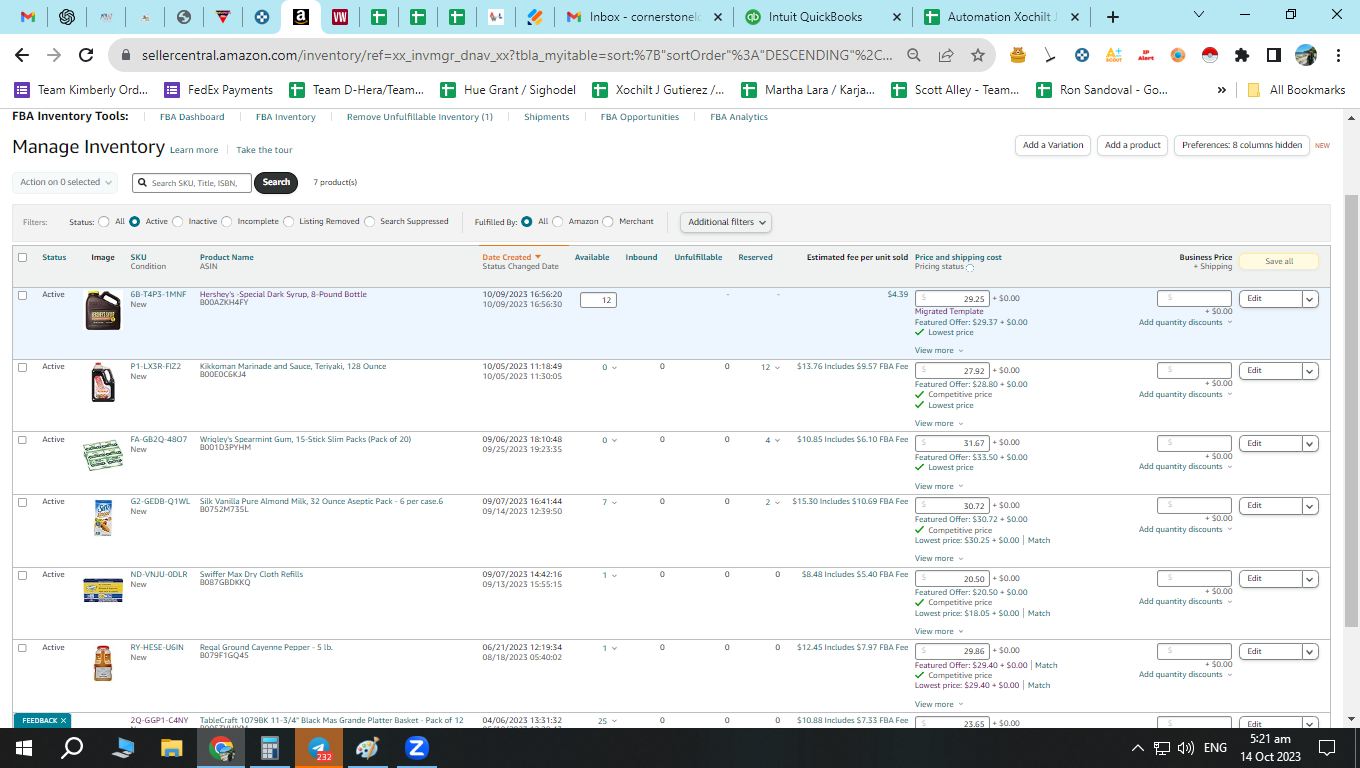1360x768 pixels.
Task: Tick the checkbox for Hershey's Dark Syrup row
Action: [x=23, y=295]
